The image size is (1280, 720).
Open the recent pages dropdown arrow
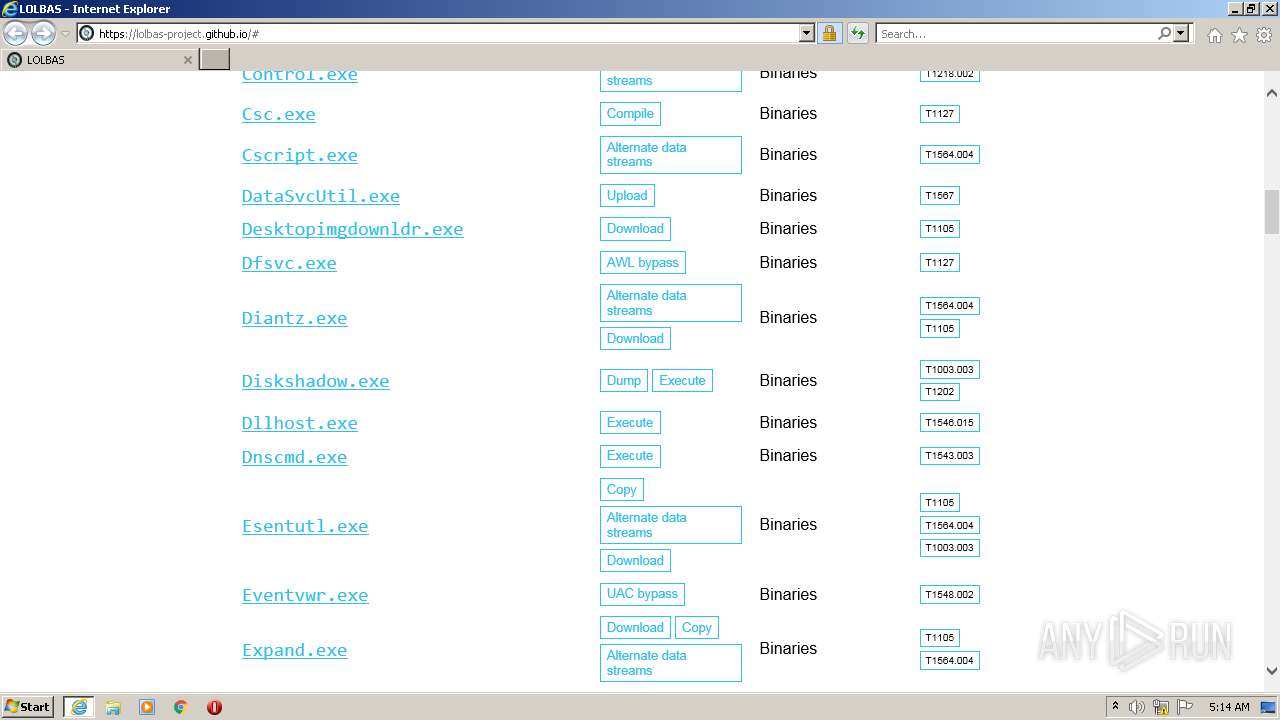(65, 34)
